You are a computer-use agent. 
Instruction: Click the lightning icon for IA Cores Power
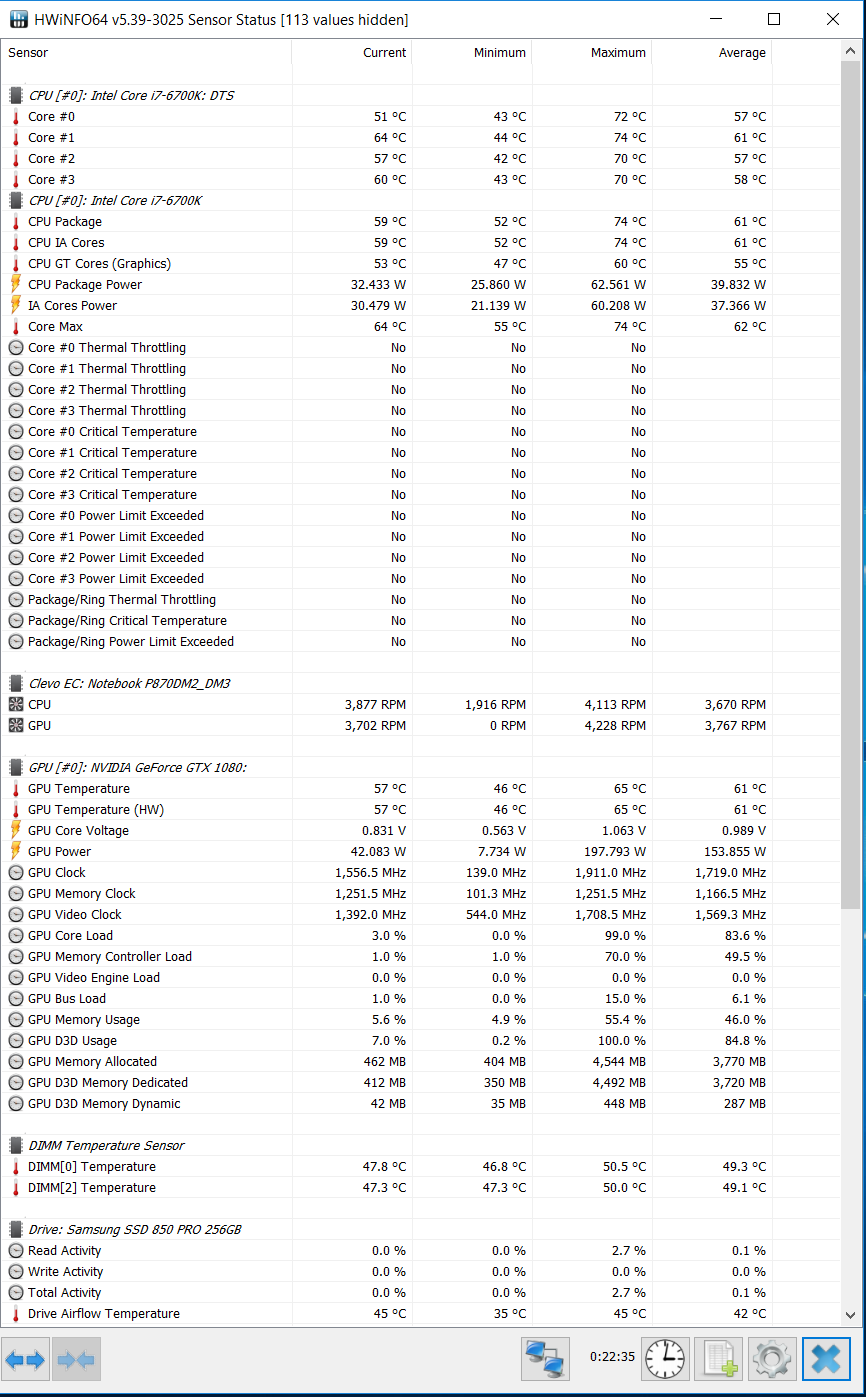click(15, 306)
